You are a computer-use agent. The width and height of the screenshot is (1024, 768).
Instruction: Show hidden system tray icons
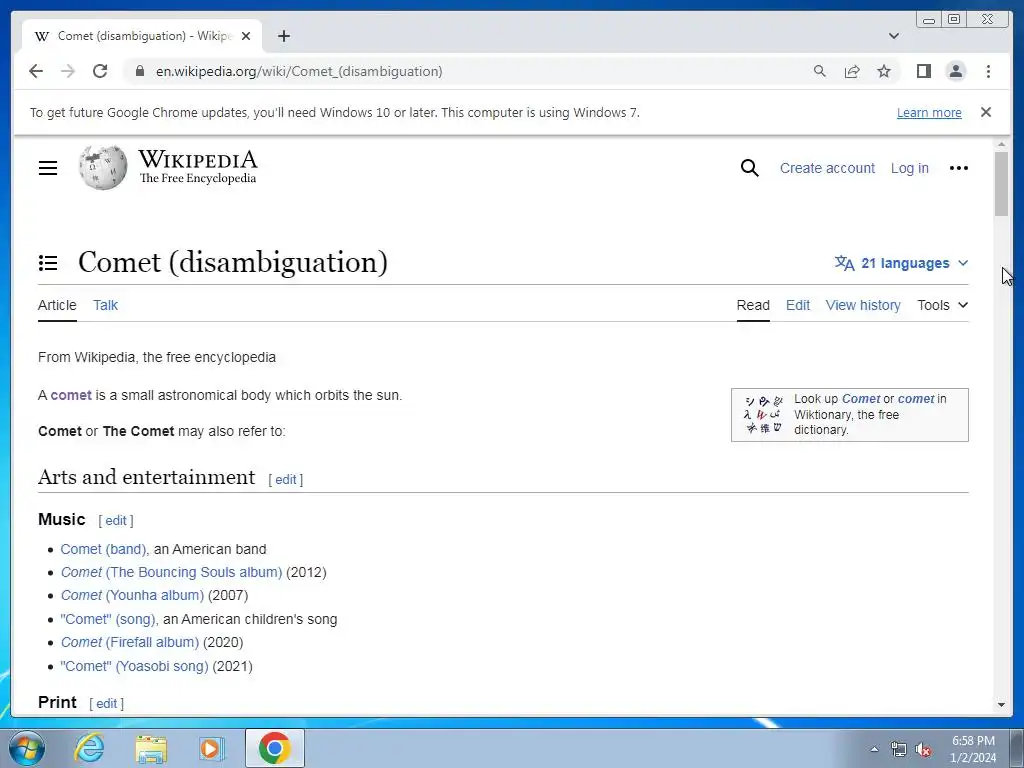click(x=874, y=749)
